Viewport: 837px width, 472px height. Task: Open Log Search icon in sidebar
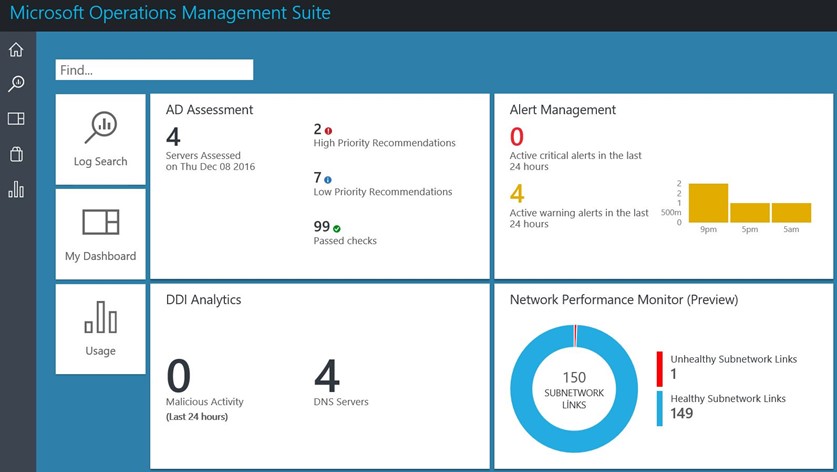point(16,83)
